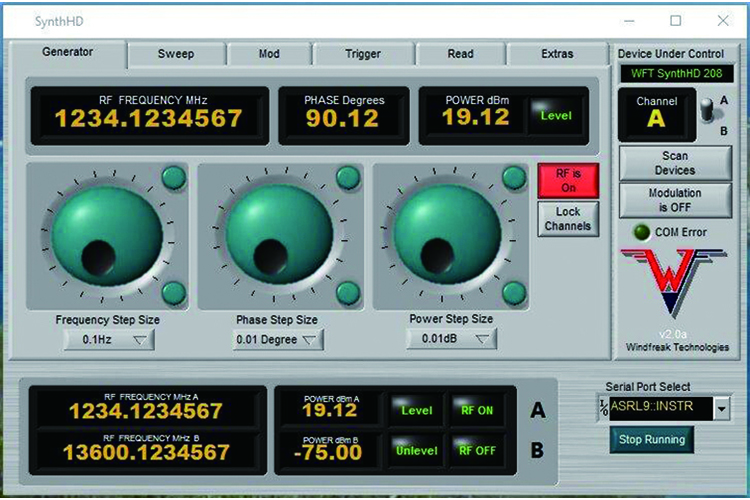The width and height of the screenshot is (750, 500).
Task: Click lower round button of phase knob
Action: [x=348, y=293]
